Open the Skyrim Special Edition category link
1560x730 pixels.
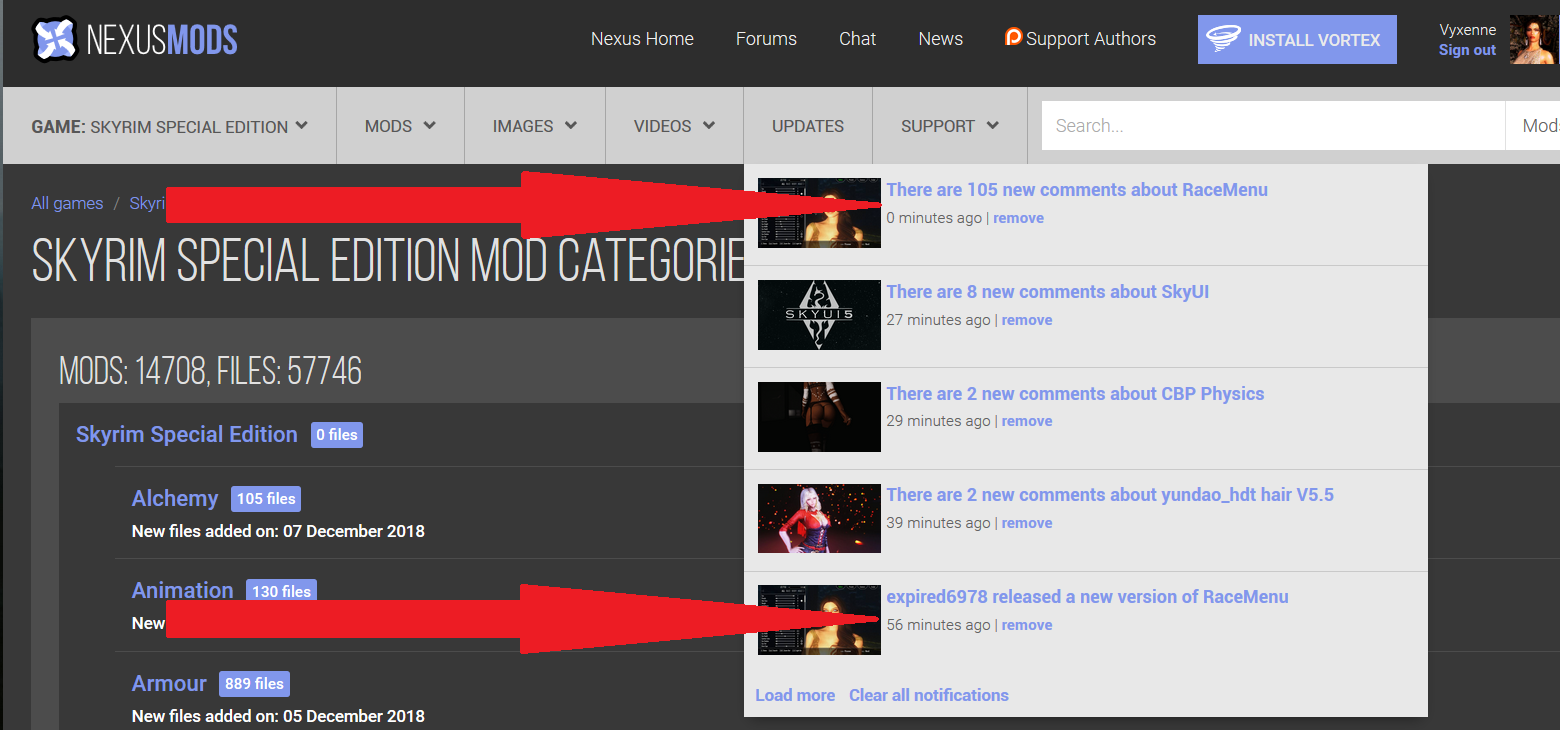187,434
